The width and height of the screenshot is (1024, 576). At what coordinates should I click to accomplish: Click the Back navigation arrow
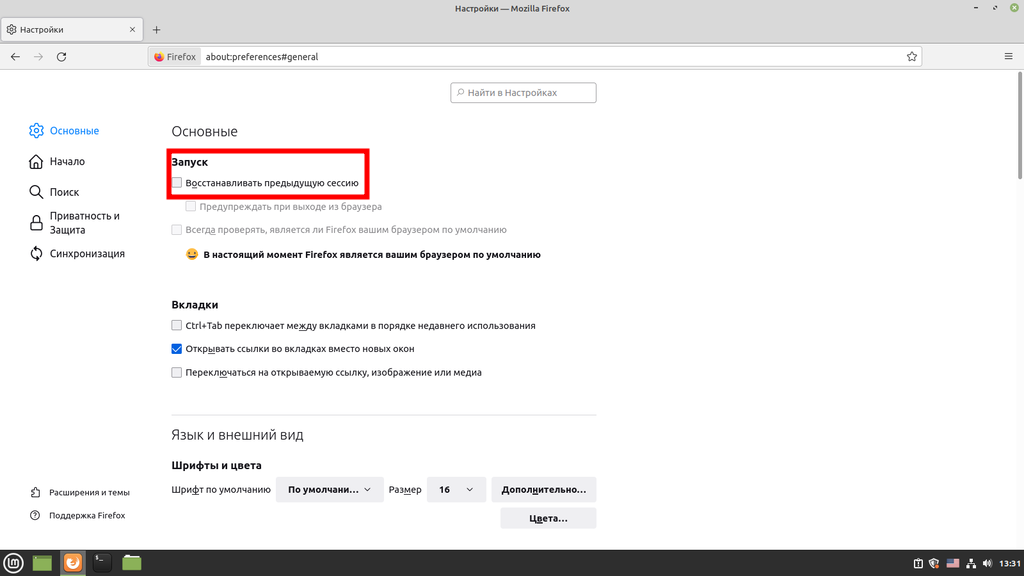[15, 57]
